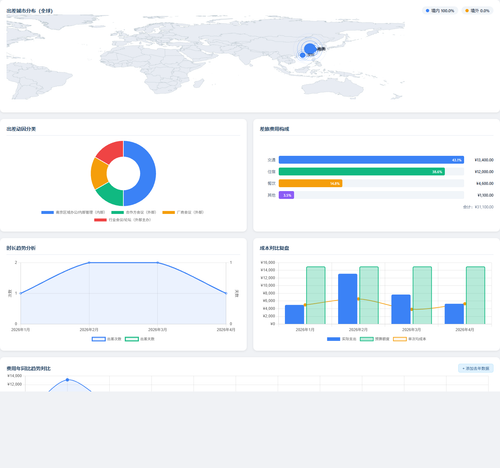500x468 pixels.
Task: Click the large blue city bubble on the map
Action: click(310, 49)
